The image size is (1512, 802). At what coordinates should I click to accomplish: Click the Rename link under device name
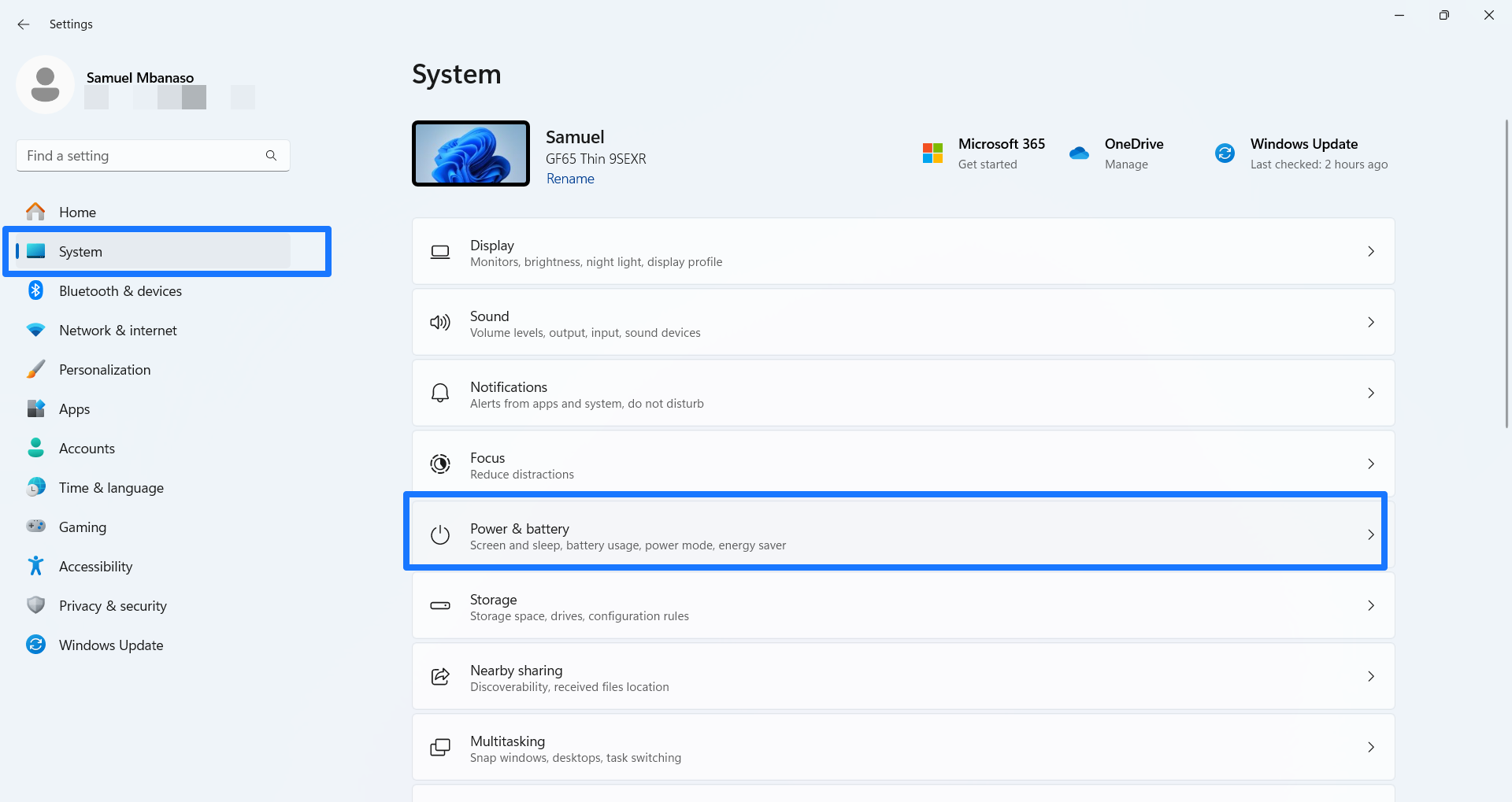coord(570,179)
